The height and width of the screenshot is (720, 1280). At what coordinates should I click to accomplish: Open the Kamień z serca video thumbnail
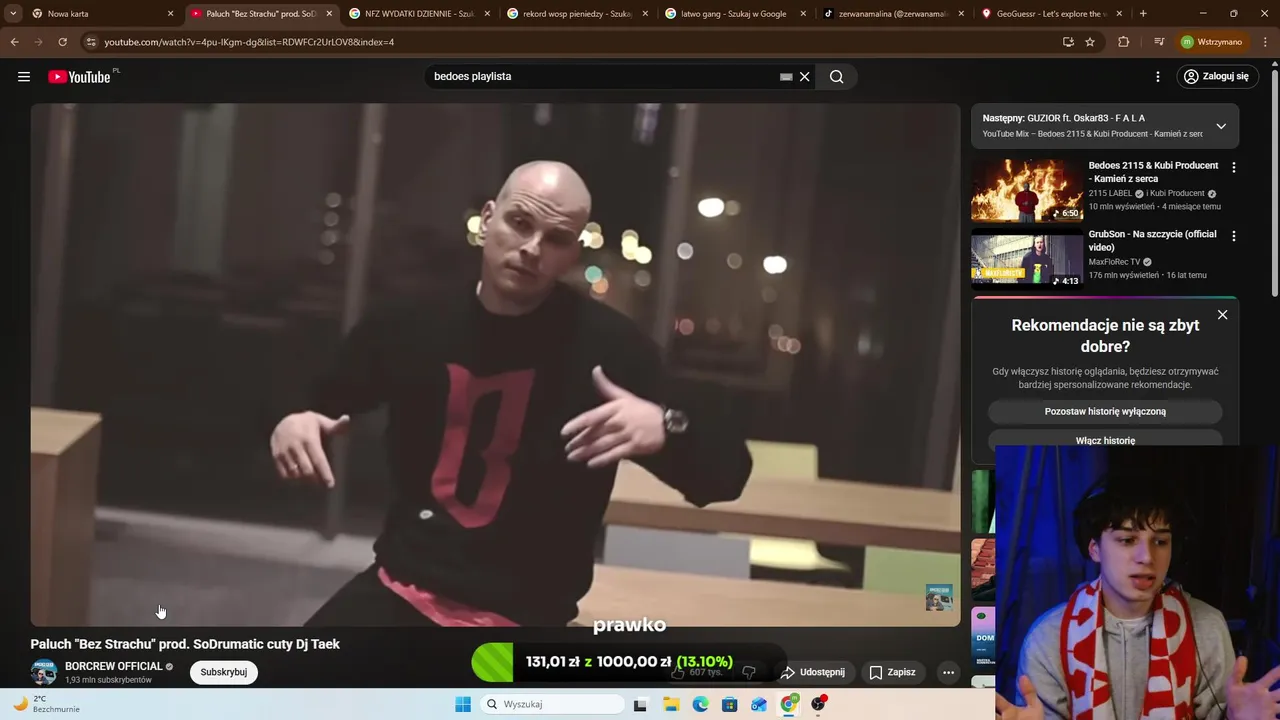click(x=1027, y=190)
